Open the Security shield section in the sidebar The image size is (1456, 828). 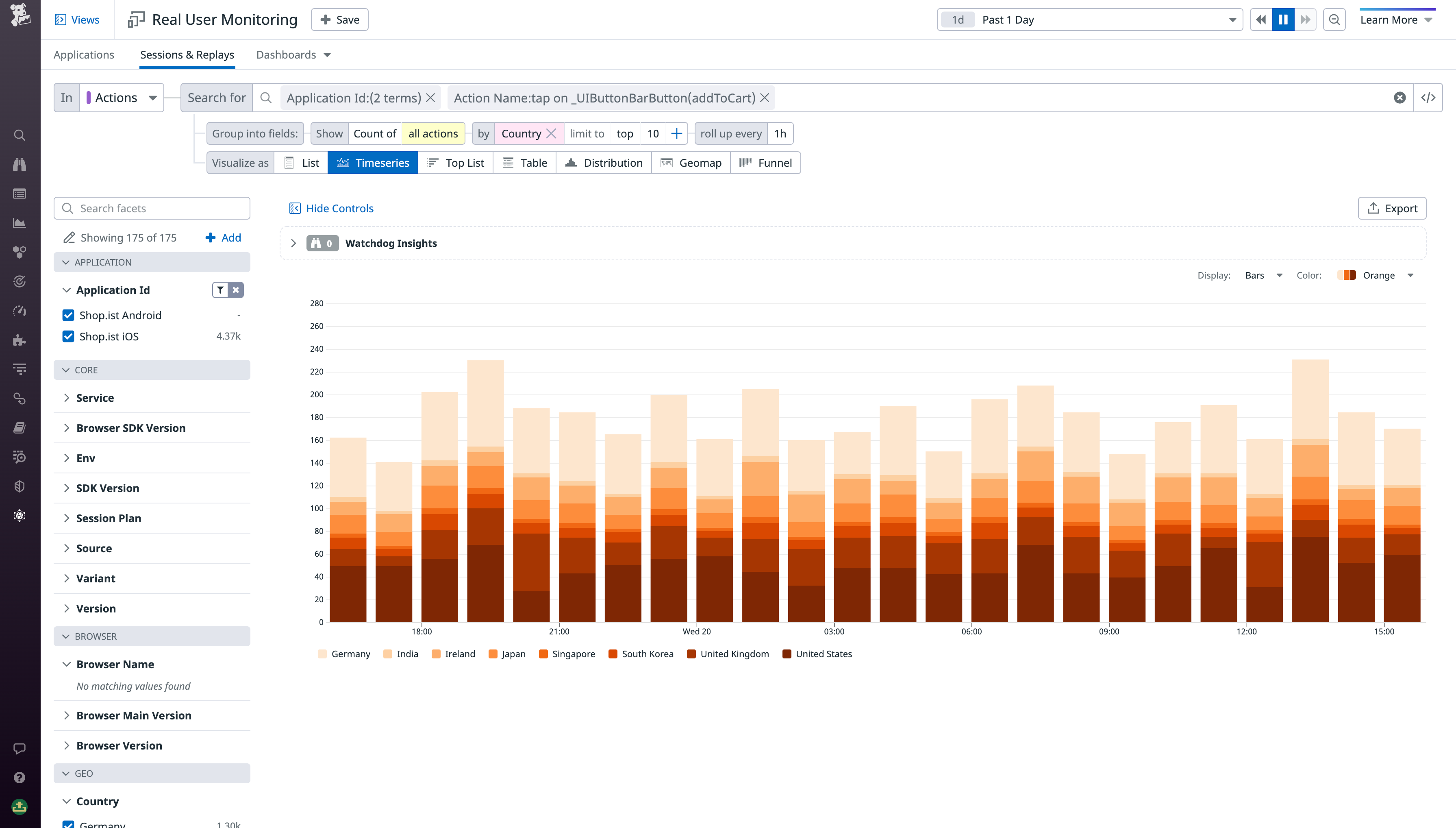20,486
